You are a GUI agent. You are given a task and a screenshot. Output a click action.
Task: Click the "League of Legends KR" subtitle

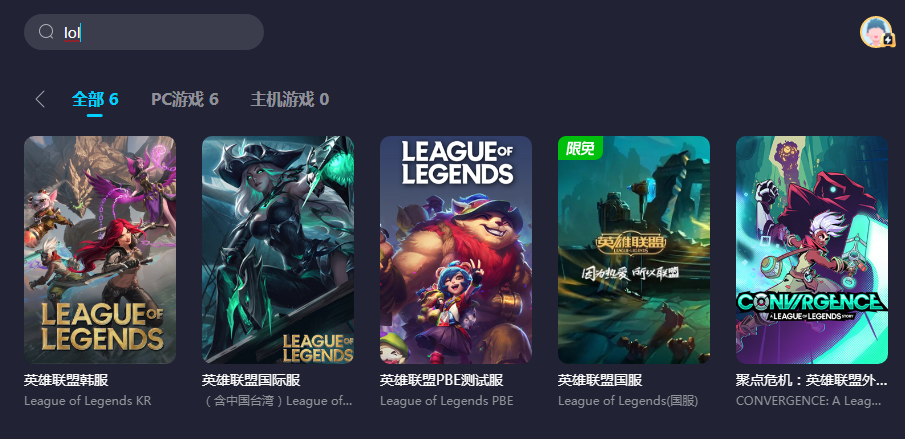tap(88, 401)
